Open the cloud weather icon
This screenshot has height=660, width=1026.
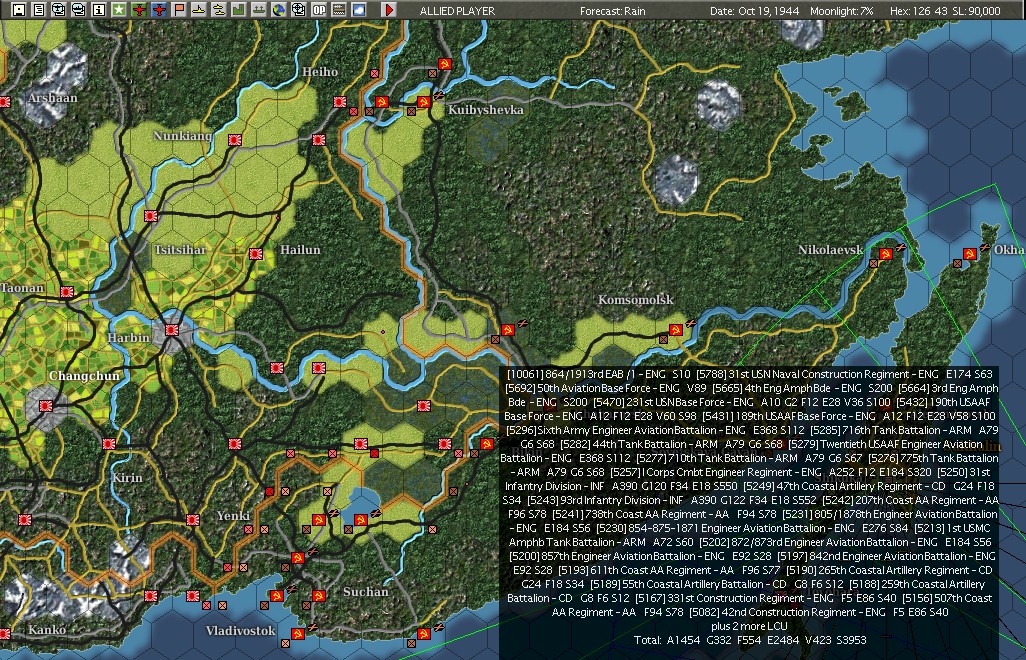tap(359, 10)
